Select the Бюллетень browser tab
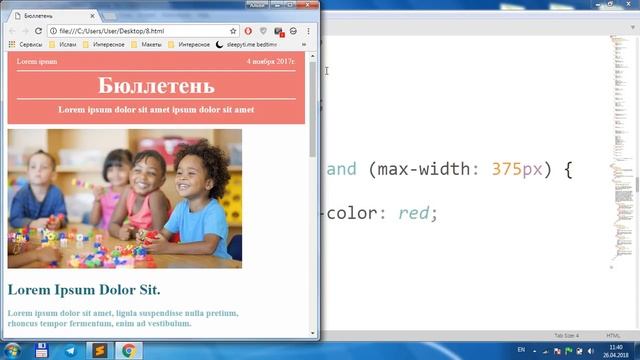The image size is (640, 360). click(53, 16)
